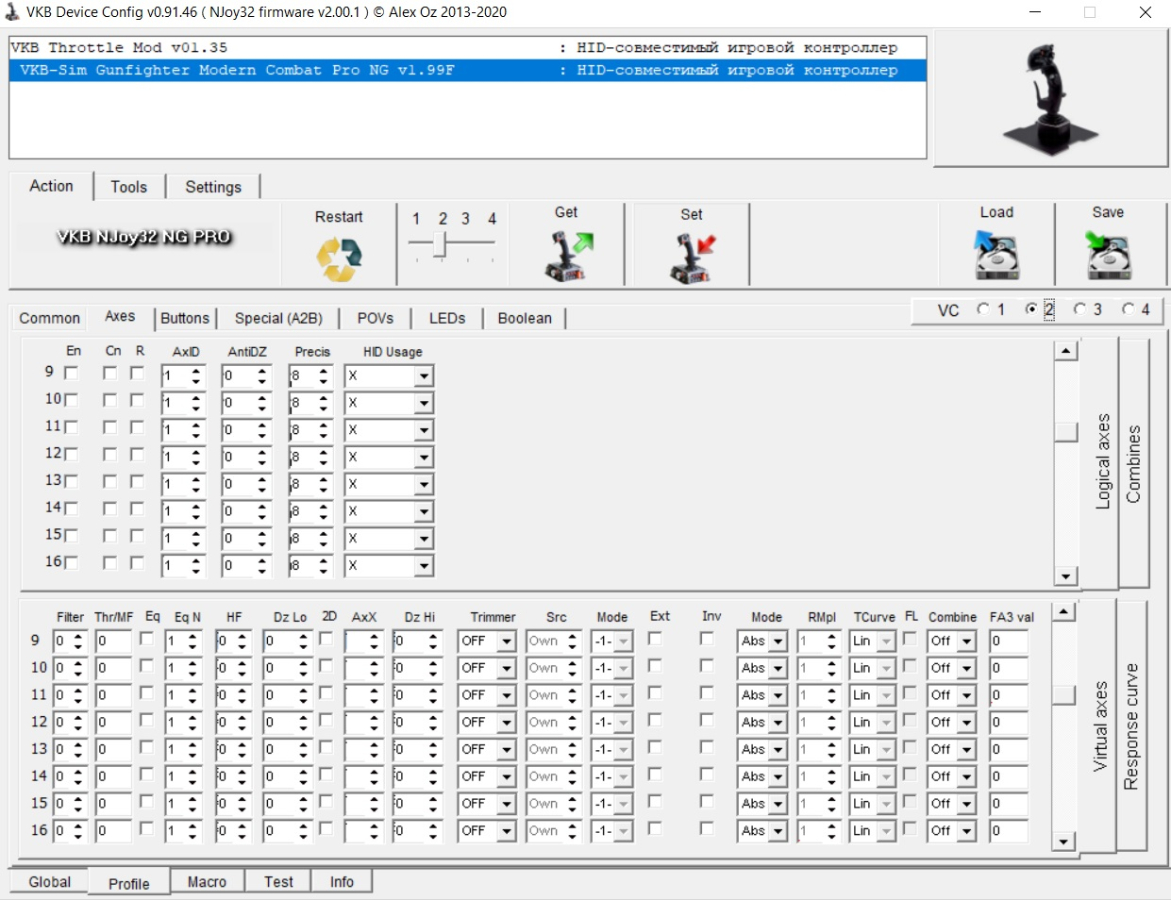Enable logical axis 9 En checkbox
The image size is (1171, 900).
click(71, 373)
